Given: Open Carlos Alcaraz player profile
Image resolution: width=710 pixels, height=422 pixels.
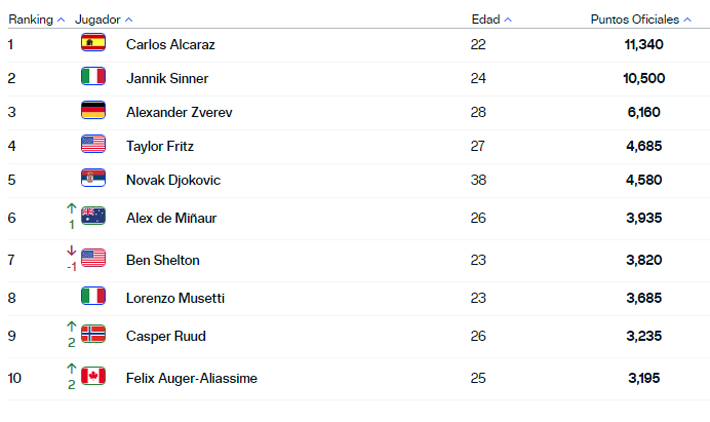Looking at the screenshot, I should coord(170,44).
